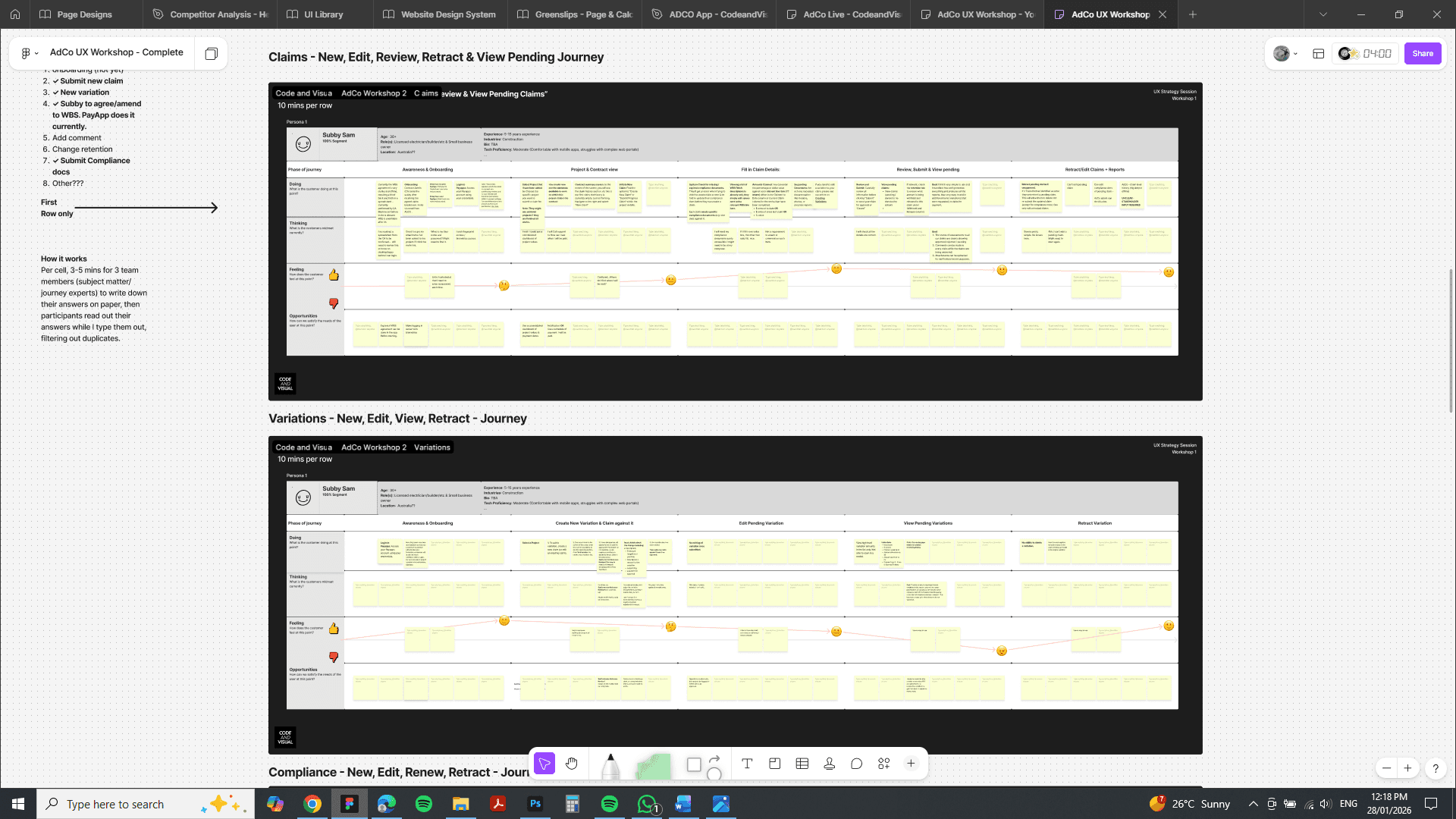Viewport: 1456px width, 819px height.
Task: Switch to the ADCO App tab
Action: tap(709, 14)
